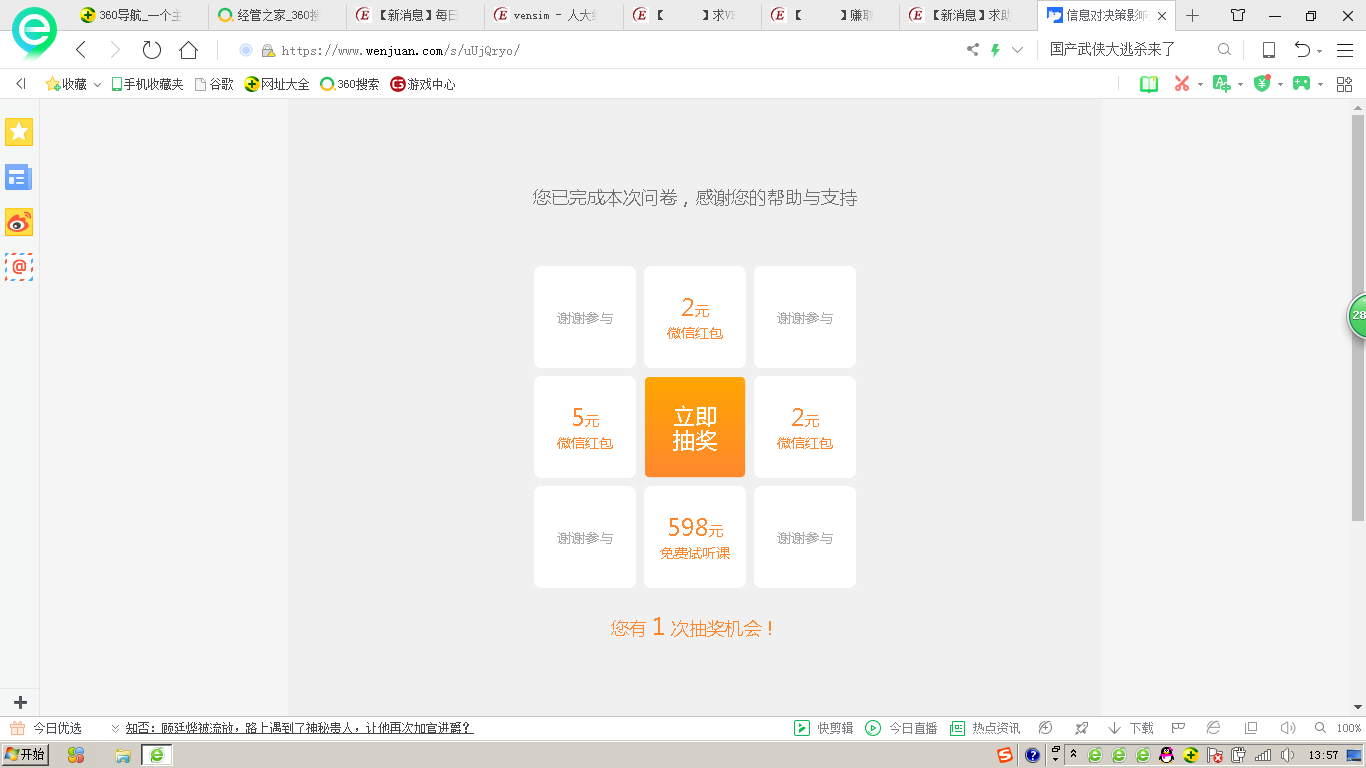The image size is (1366, 768).
Task: Open the undo-close dropdown arrow
Action: point(1320,51)
